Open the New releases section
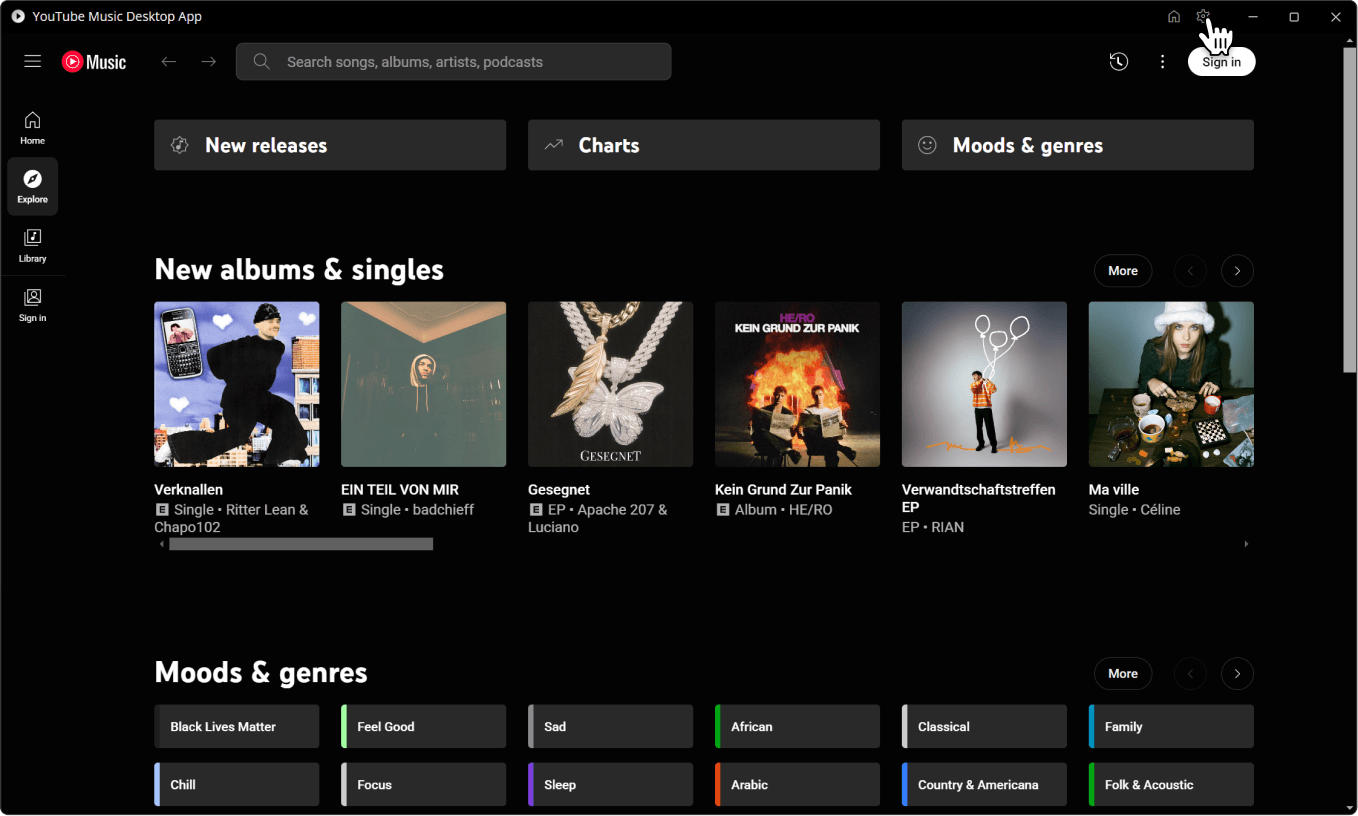Viewport: 1358px width, 816px height. coord(330,145)
